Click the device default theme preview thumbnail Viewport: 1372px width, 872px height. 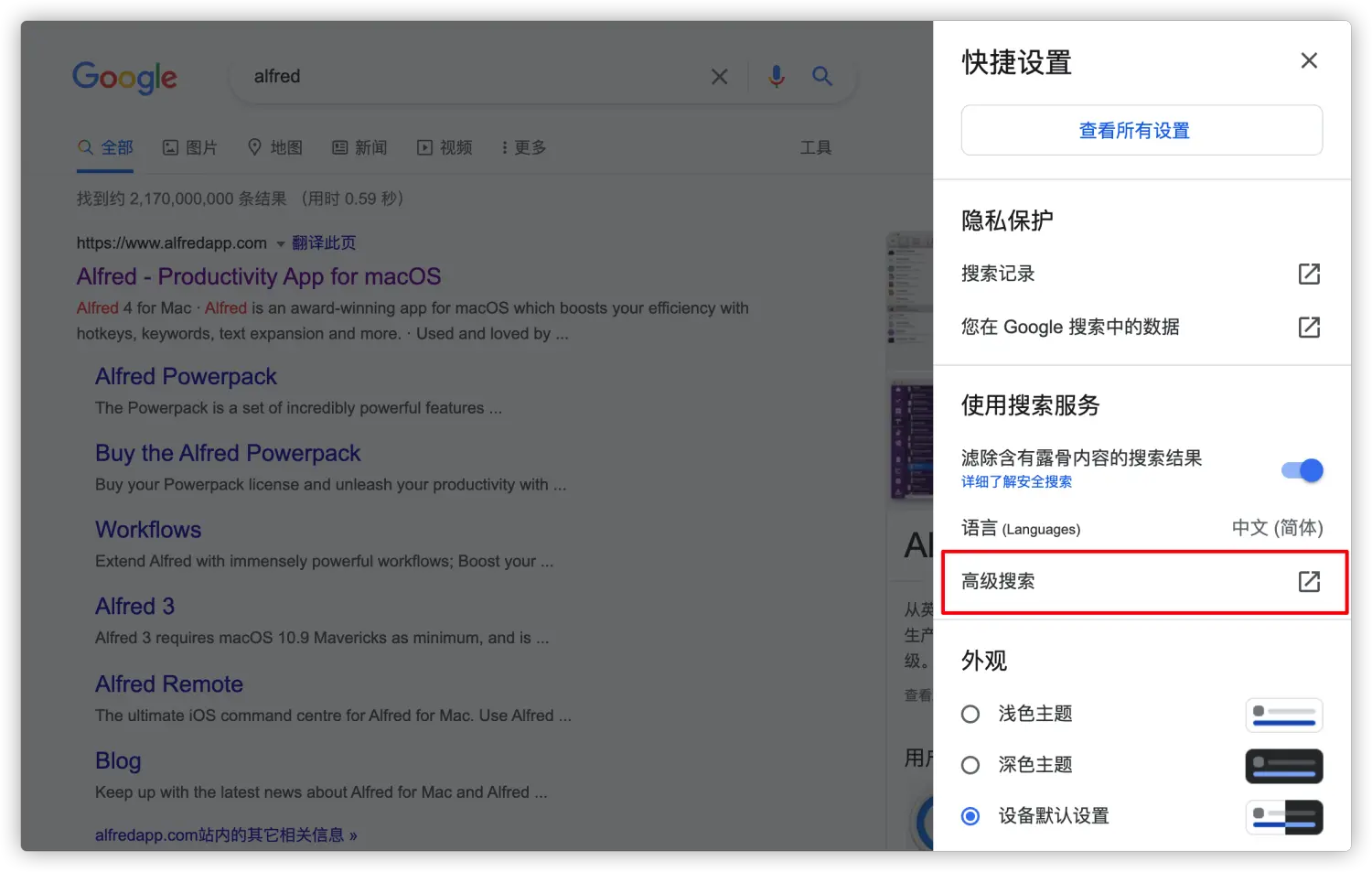tap(1284, 817)
